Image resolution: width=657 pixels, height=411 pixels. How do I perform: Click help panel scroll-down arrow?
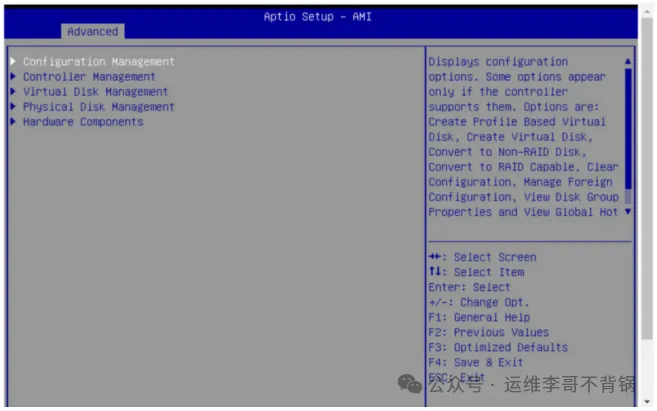628,212
